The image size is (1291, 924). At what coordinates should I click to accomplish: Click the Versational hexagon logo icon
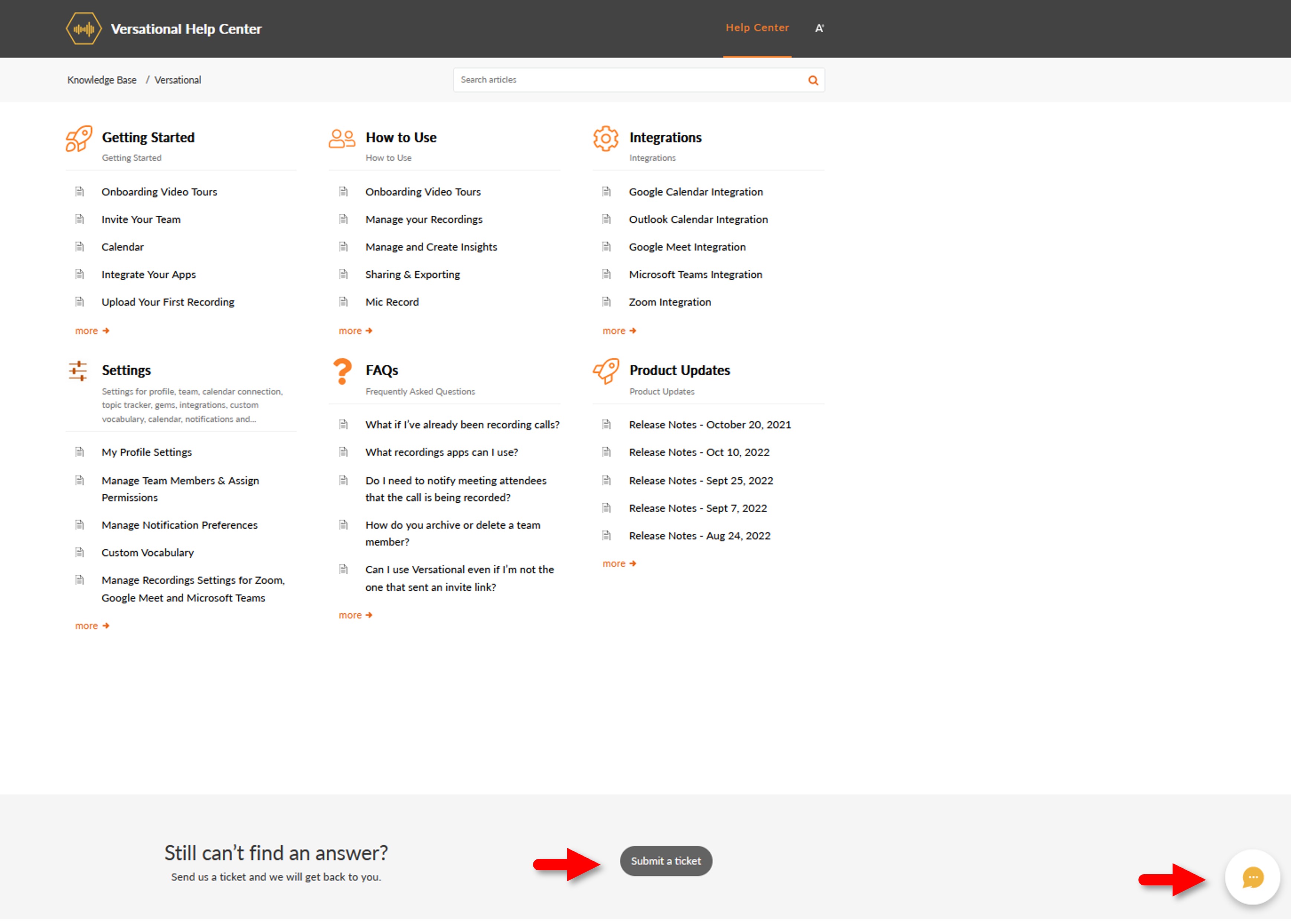[84, 29]
